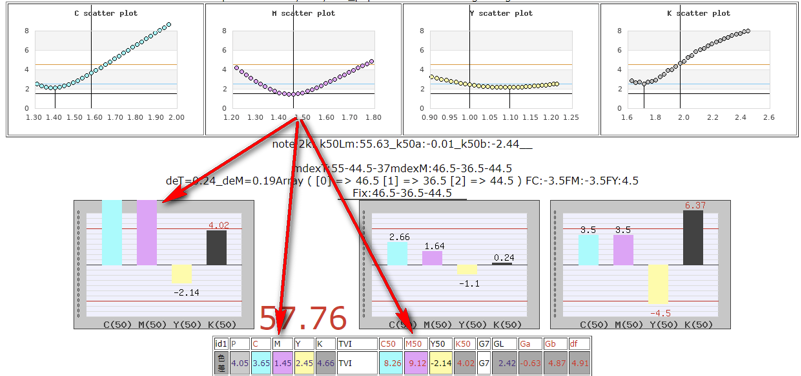Click the magenta 1.64 bar in middle bar chart
This screenshot has height=376, width=801.
coord(432,257)
